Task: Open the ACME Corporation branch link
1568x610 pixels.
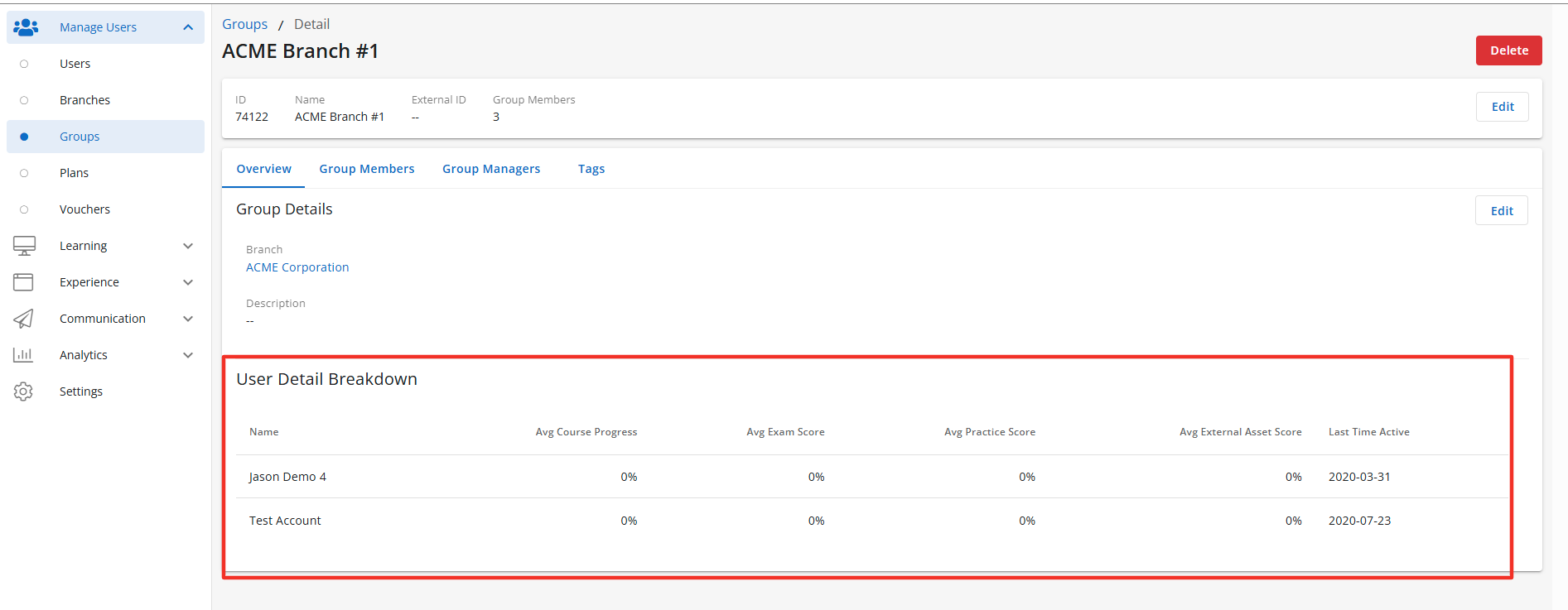Action: click(297, 267)
